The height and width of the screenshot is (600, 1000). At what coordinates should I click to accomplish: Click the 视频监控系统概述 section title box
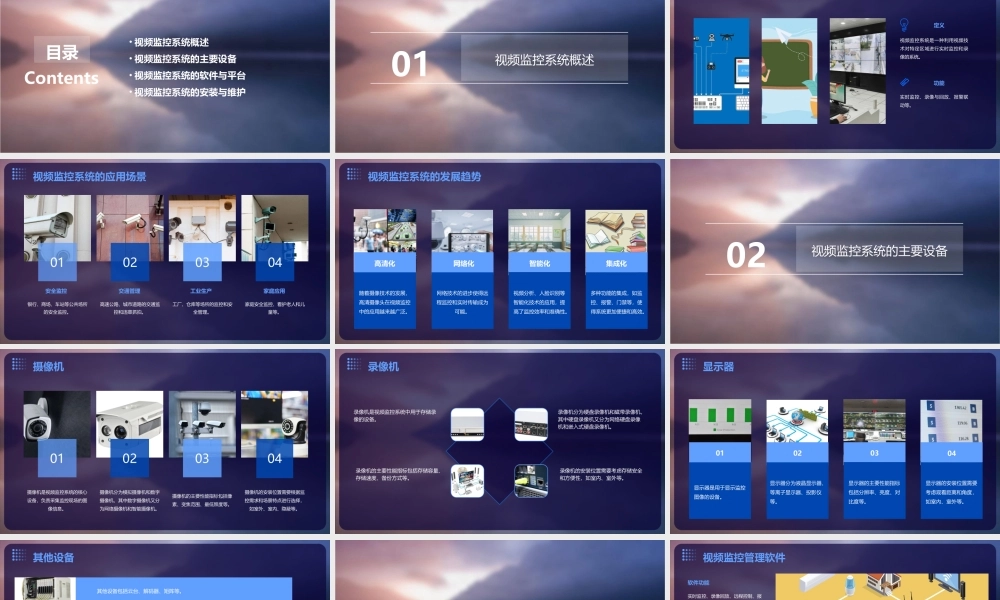click(544, 59)
